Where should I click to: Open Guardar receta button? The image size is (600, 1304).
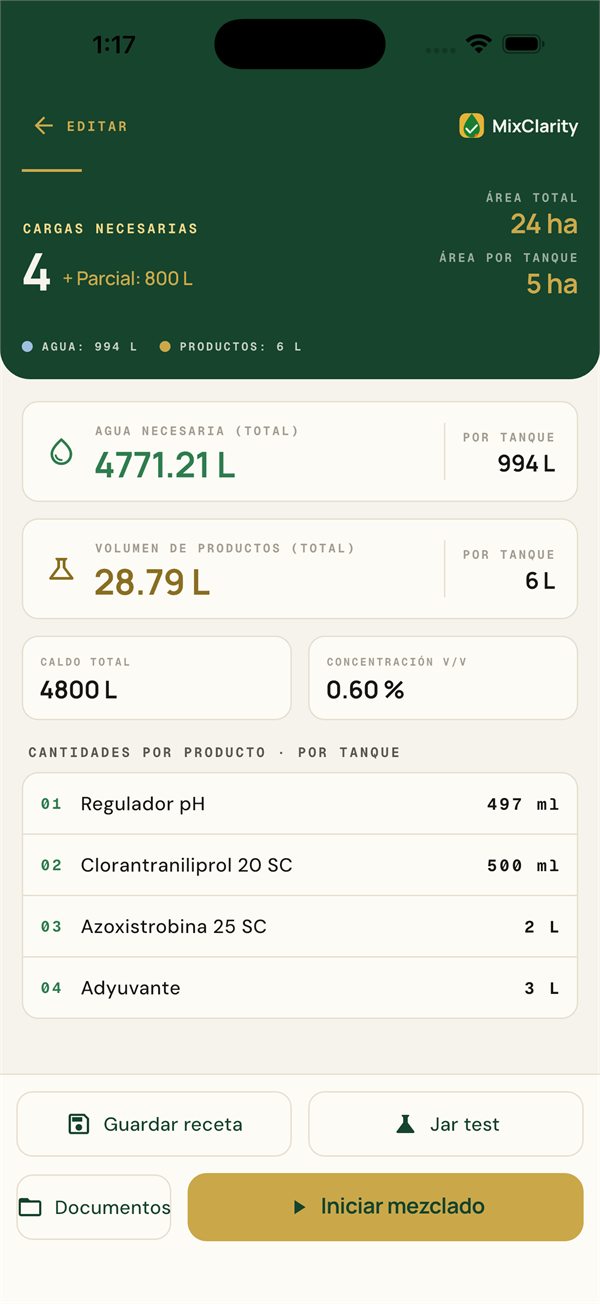click(154, 1124)
